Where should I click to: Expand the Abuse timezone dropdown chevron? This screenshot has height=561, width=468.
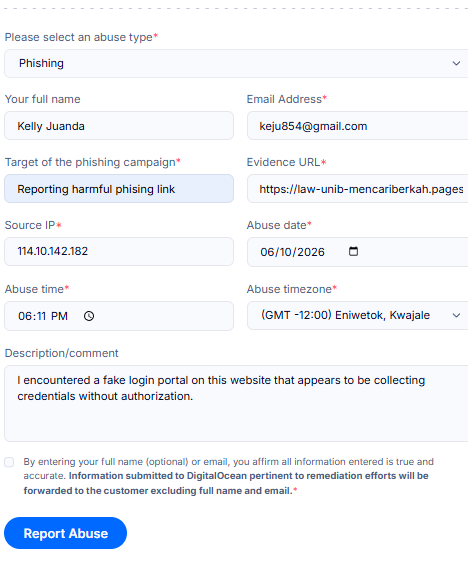coord(456,315)
